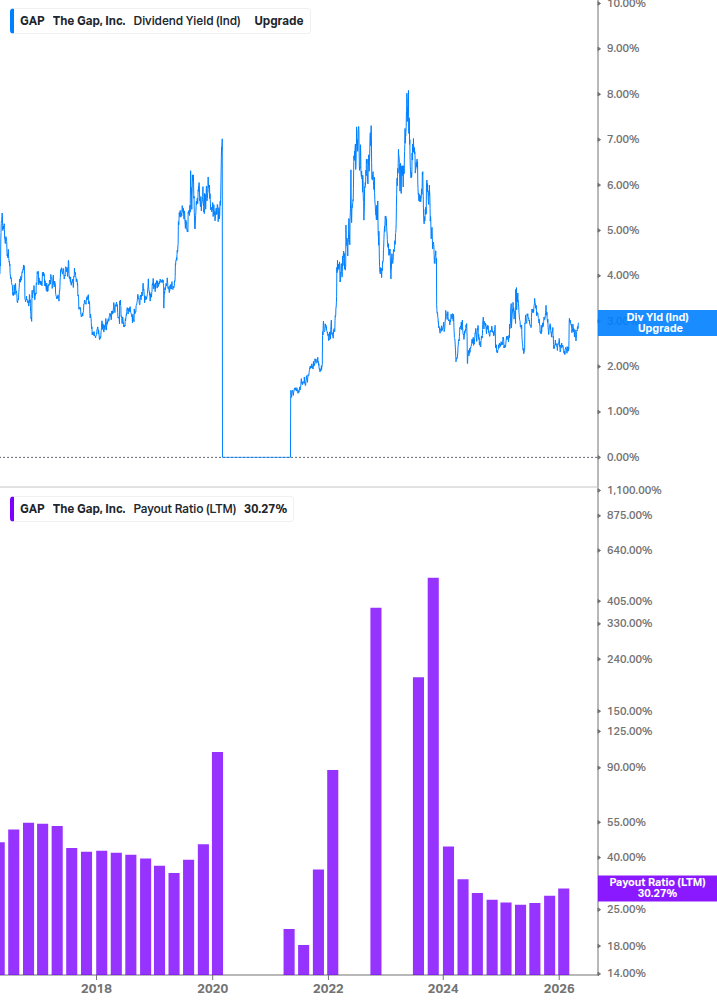Image resolution: width=717 pixels, height=1005 pixels.
Task: Click the 150.00% tick on payout axis
Action: pyautogui.click(x=629, y=711)
